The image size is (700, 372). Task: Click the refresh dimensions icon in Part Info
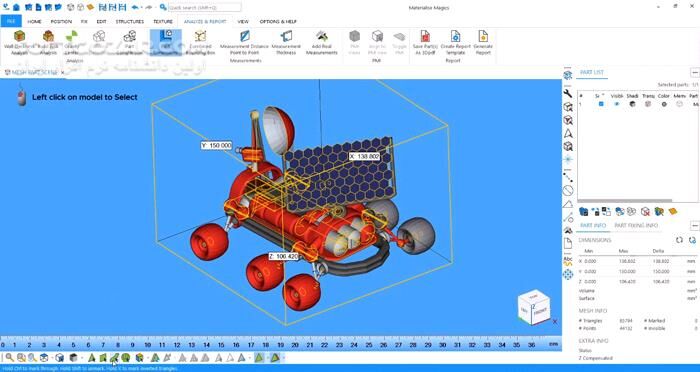(679, 240)
